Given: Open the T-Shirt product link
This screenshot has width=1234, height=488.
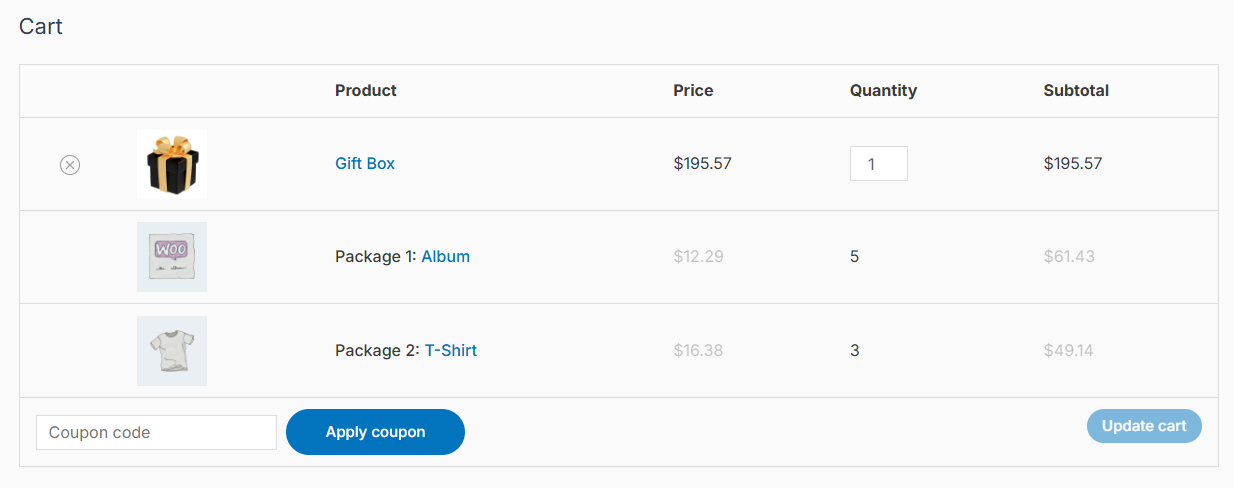Looking at the screenshot, I should (x=451, y=350).
